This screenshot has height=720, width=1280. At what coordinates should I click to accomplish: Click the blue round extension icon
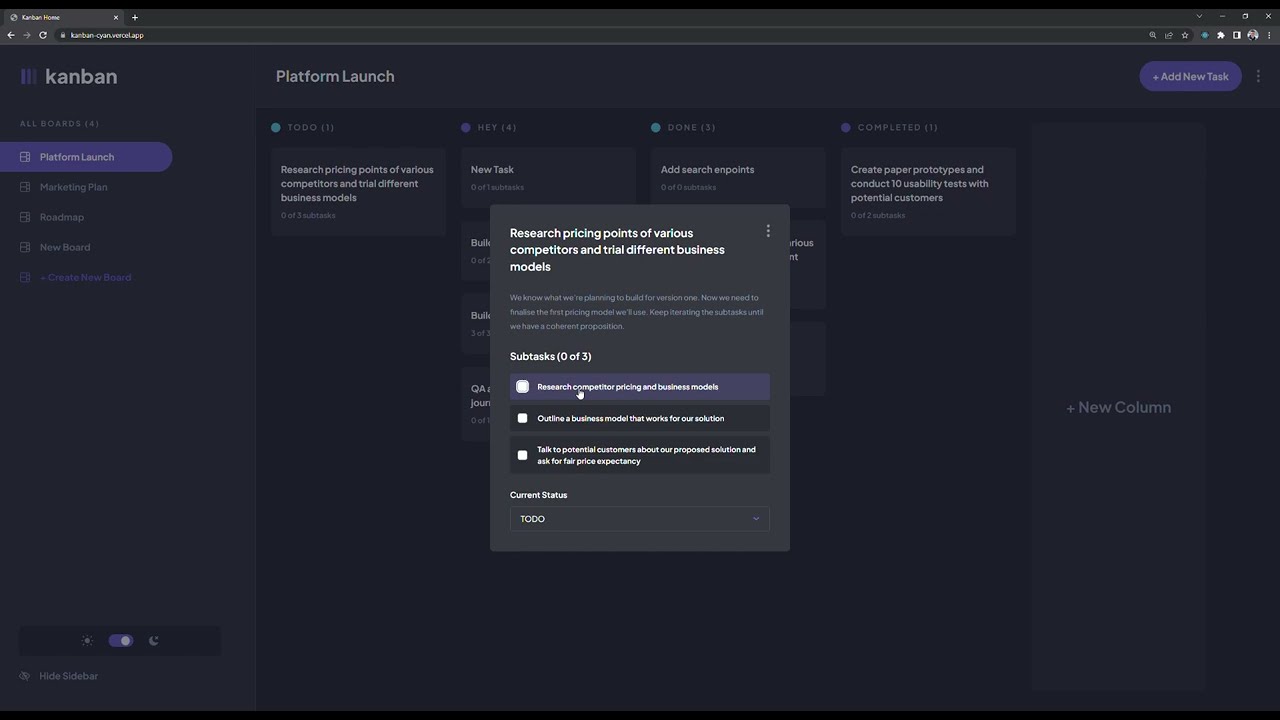click(1205, 35)
